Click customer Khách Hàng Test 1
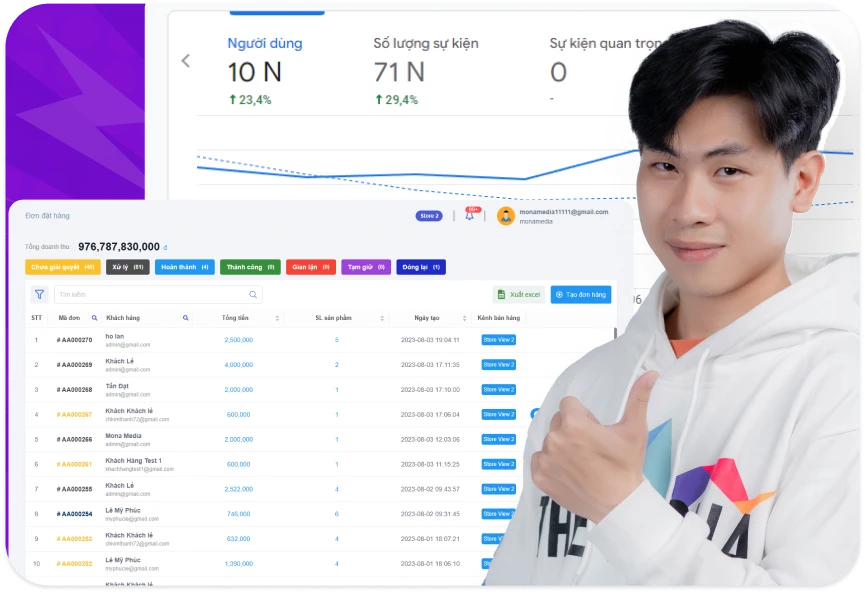The image size is (865, 593). tap(134, 460)
